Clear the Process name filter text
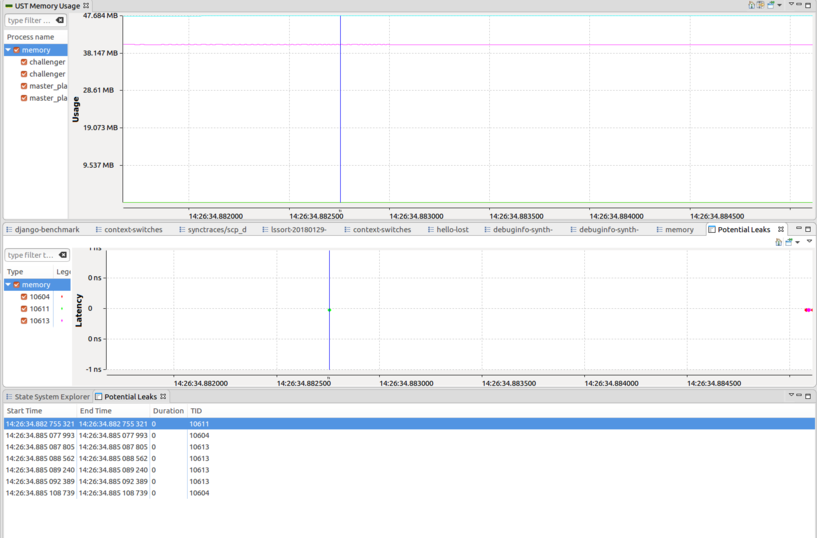817x538 pixels. [60, 21]
